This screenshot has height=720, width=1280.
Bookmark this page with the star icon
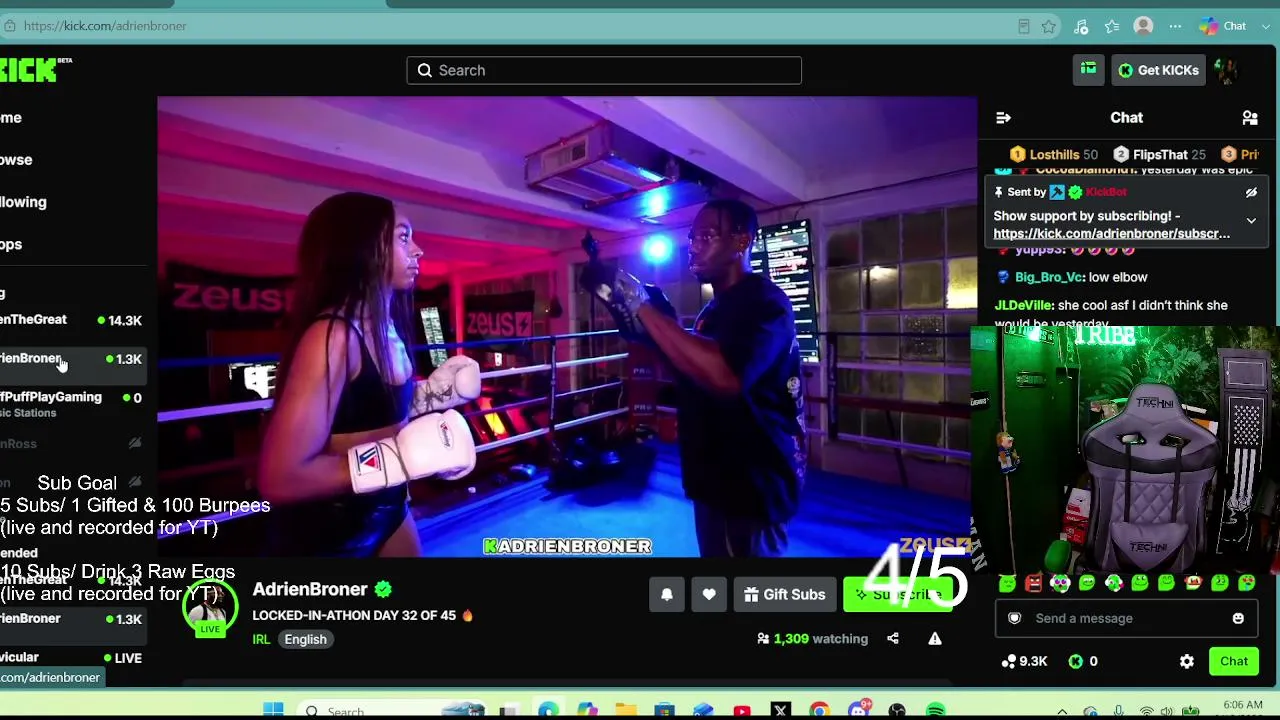point(1048,26)
